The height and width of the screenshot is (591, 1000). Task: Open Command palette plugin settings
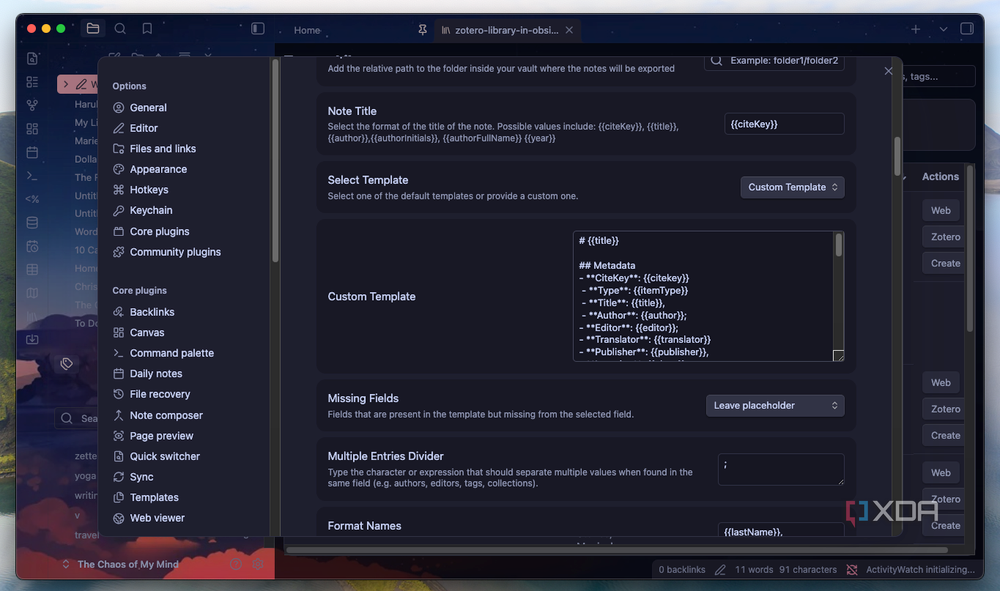pyautogui.click(x=172, y=353)
